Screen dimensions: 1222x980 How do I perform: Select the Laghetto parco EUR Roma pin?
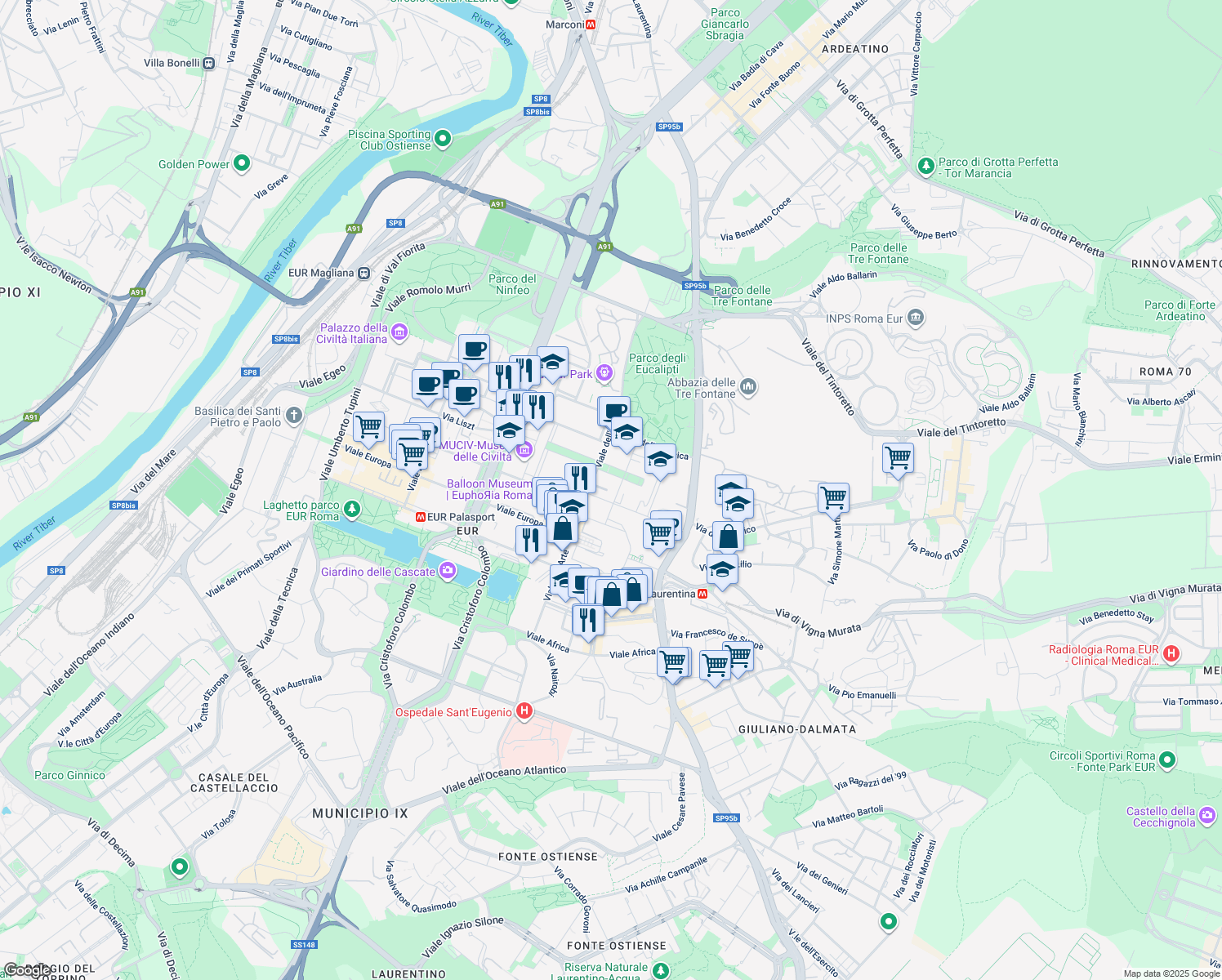[x=350, y=508]
